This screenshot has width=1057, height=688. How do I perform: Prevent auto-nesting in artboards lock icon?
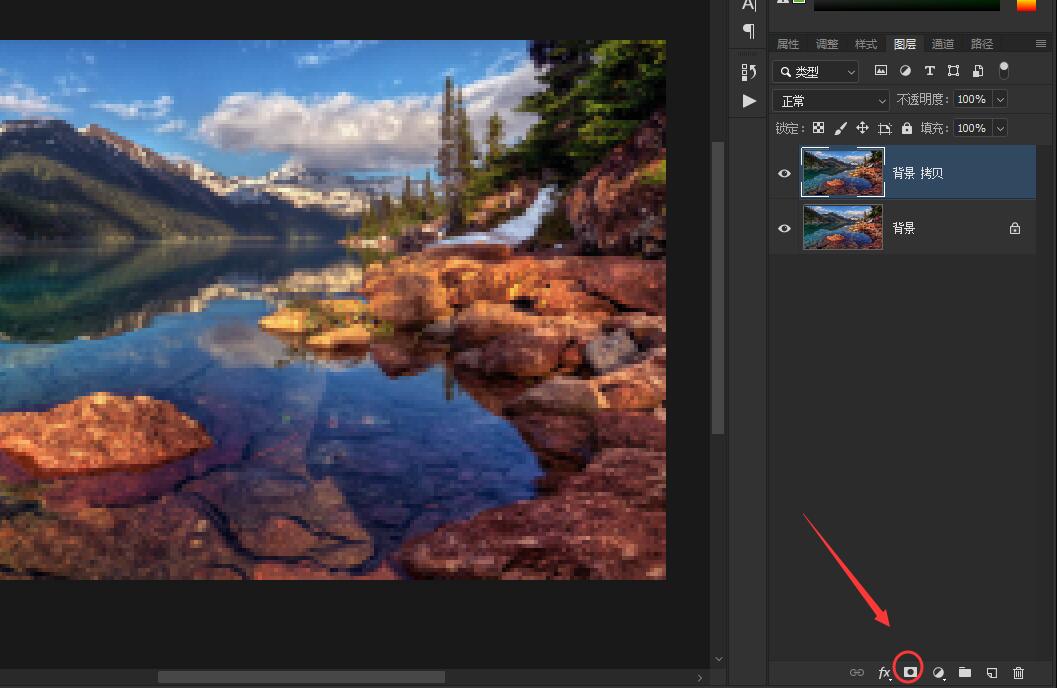pyautogui.click(x=884, y=128)
